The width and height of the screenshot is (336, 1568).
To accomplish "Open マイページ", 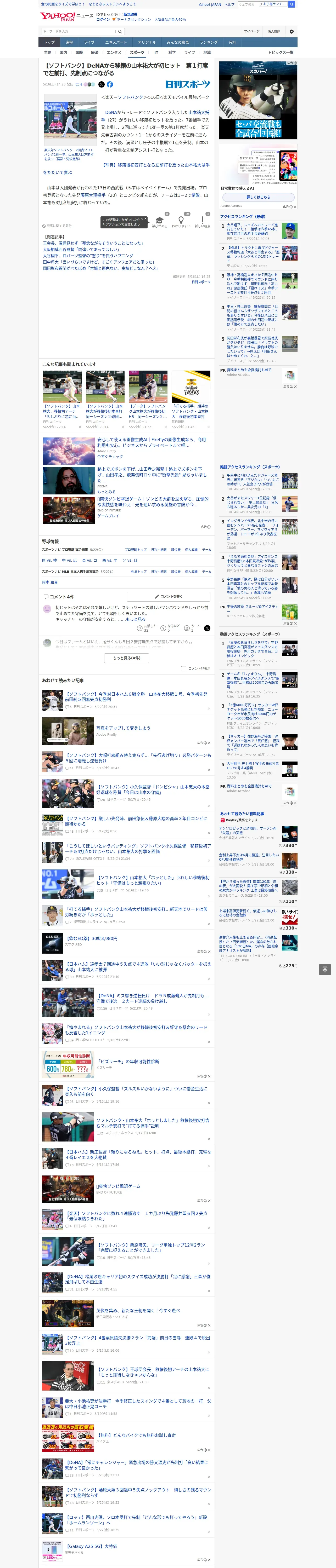I will (x=251, y=31).
